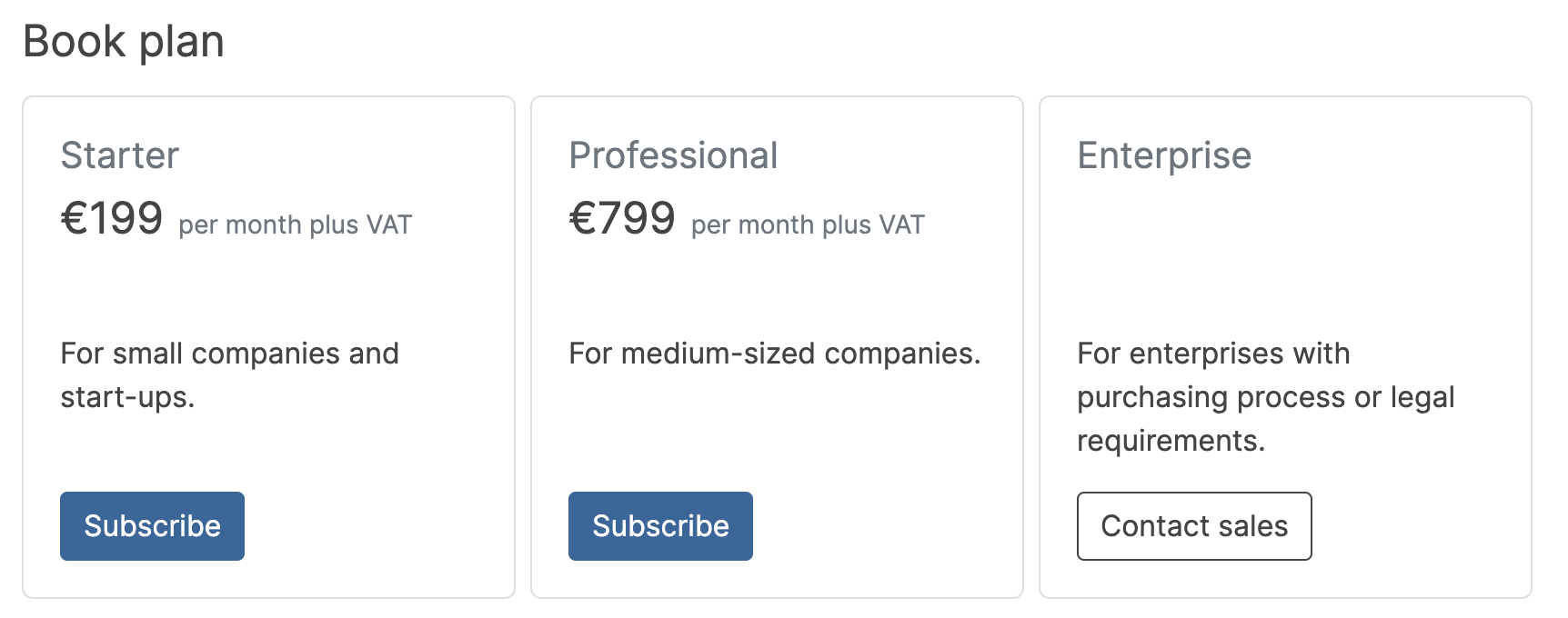Screen dimensions: 1568x618
Task: Subscribe to the Professional plan
Action: point(660,526)
